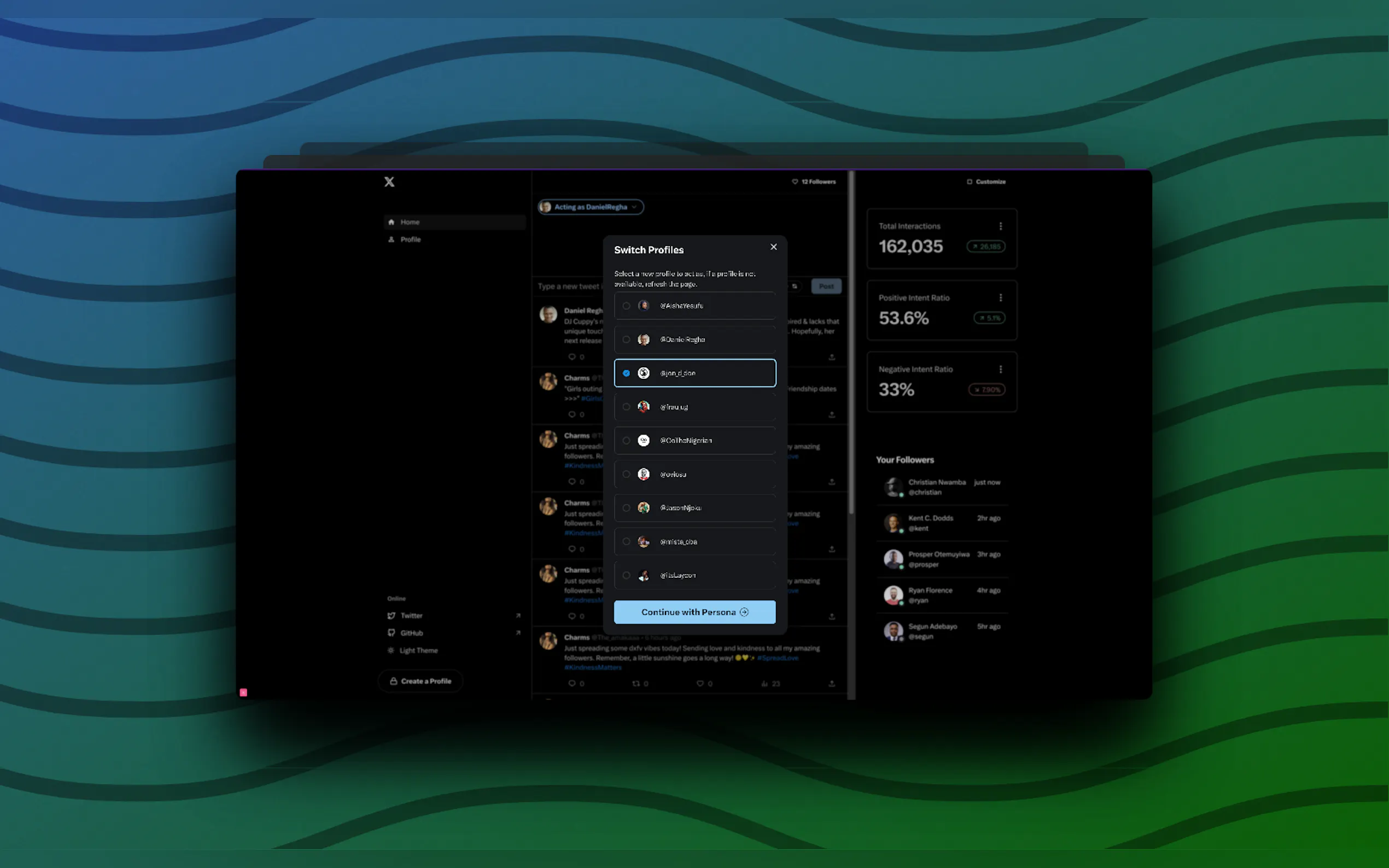Click the Create a Profile button
The image size is (1389, 868).
[421, 681]
